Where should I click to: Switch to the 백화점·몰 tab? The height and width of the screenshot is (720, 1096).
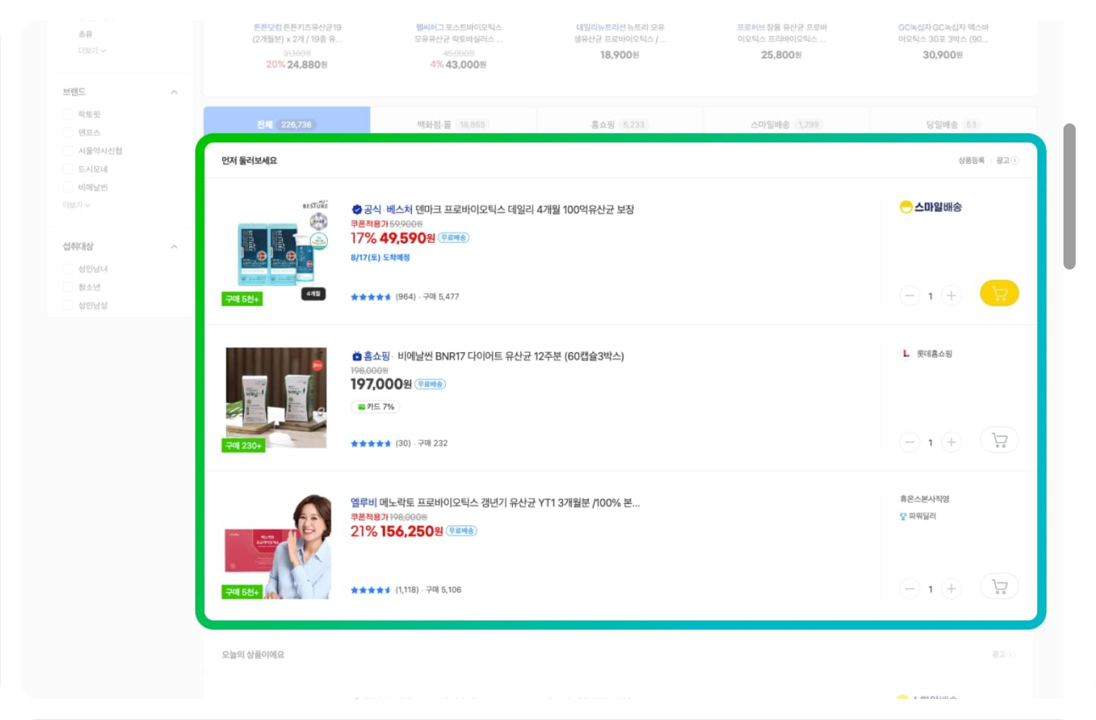click(453, 124)
